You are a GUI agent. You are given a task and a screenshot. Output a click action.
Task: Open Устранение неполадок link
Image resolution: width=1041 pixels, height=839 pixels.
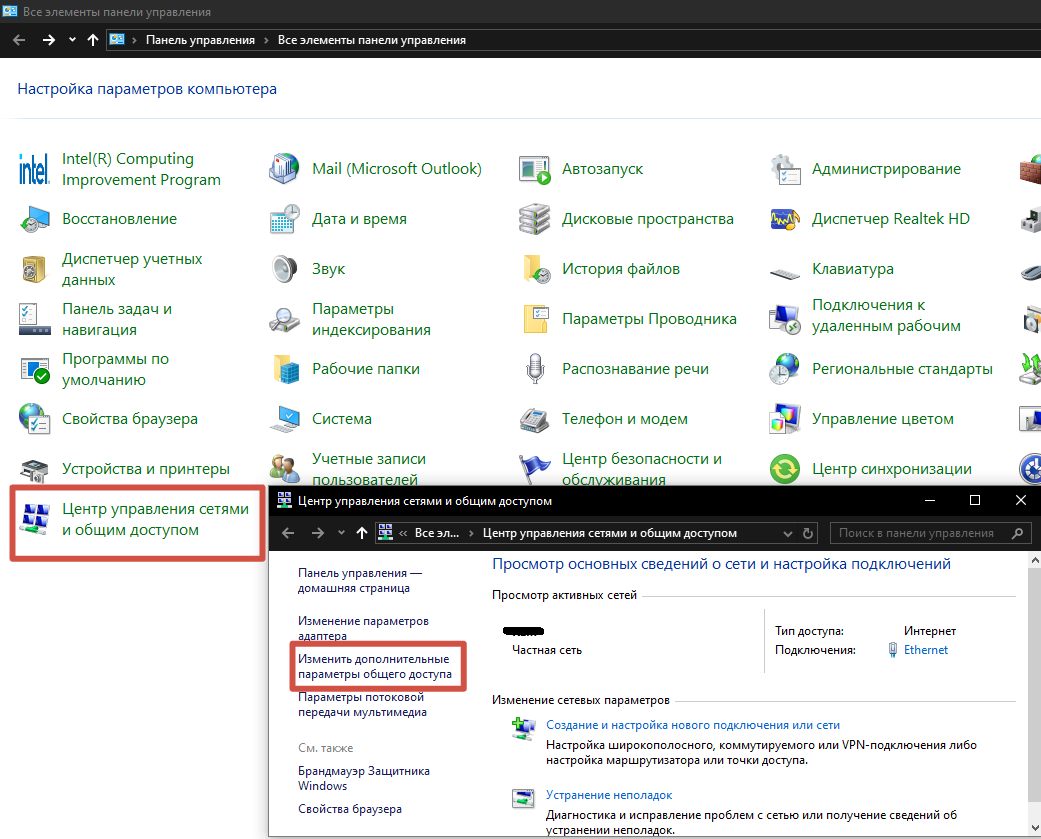pos(609,795)
